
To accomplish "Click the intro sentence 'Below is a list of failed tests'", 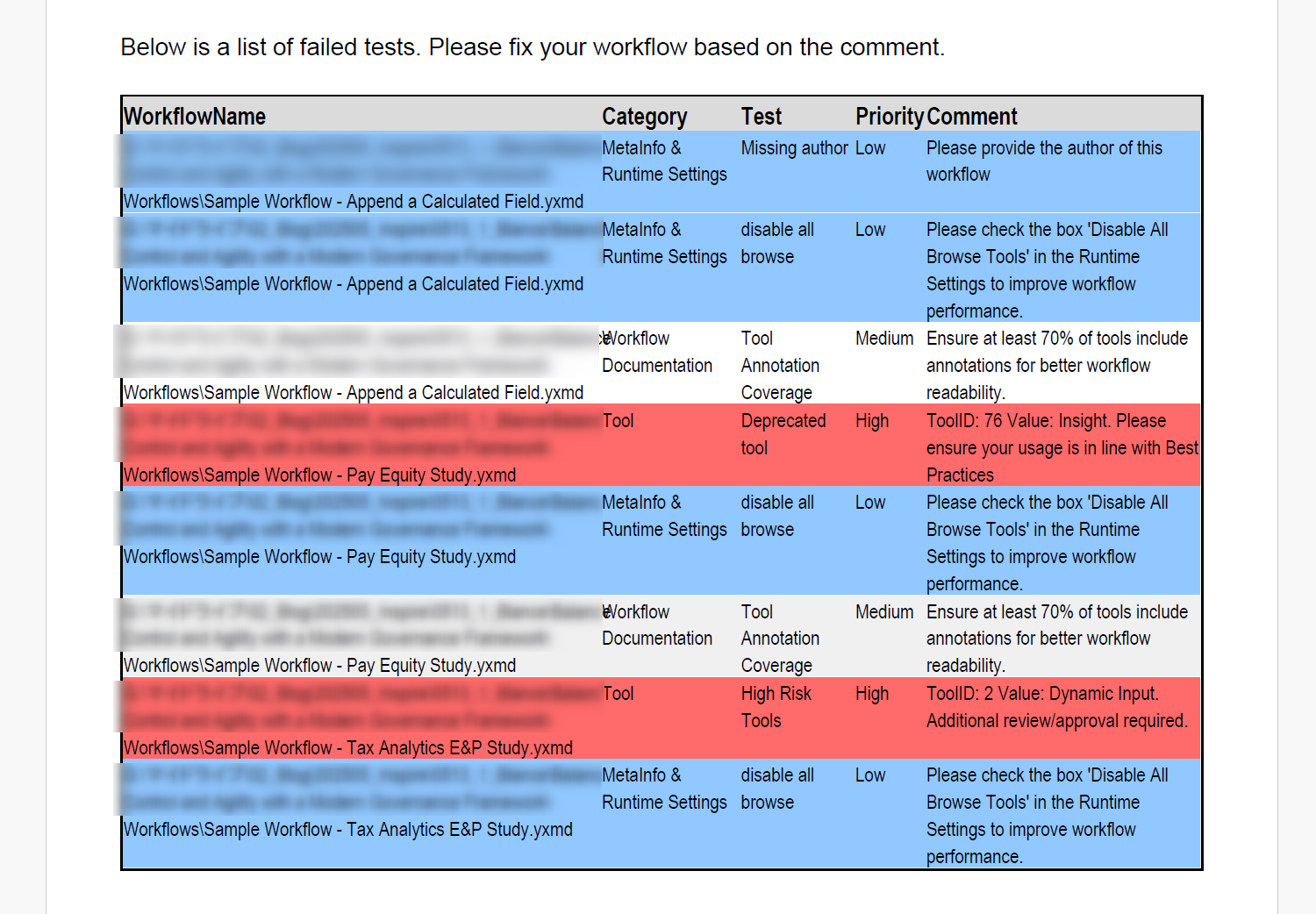I will coord(272,47).
